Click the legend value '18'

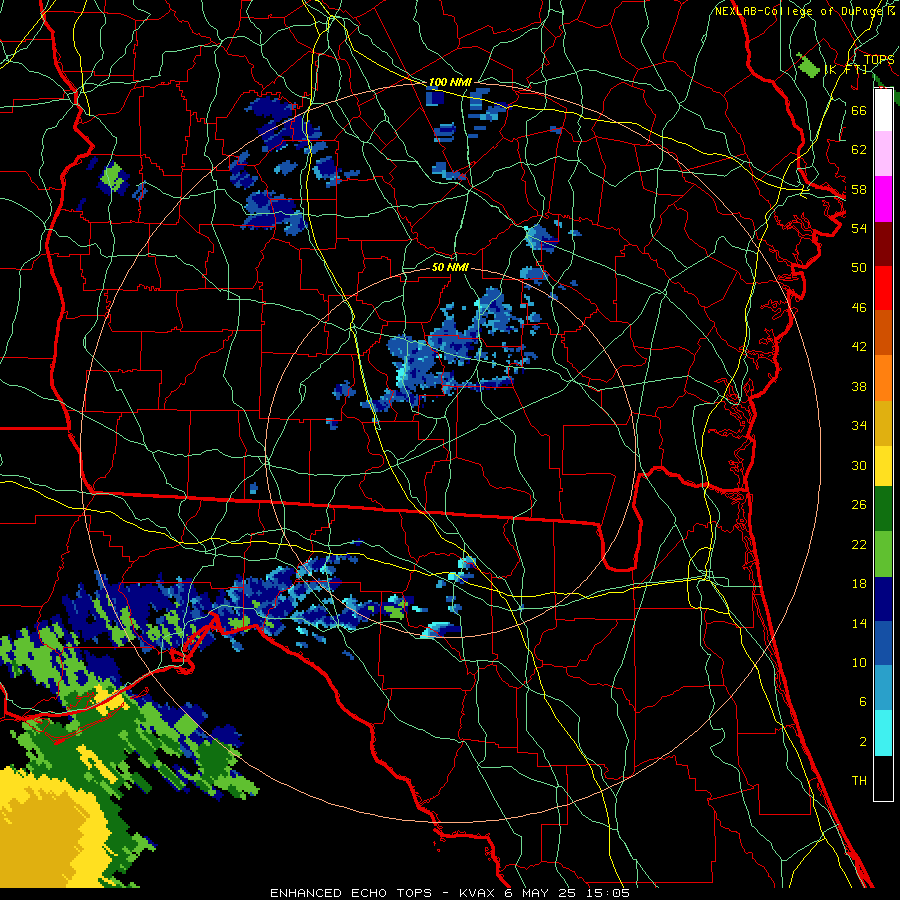pyautogui.click(x=859, y=584)
